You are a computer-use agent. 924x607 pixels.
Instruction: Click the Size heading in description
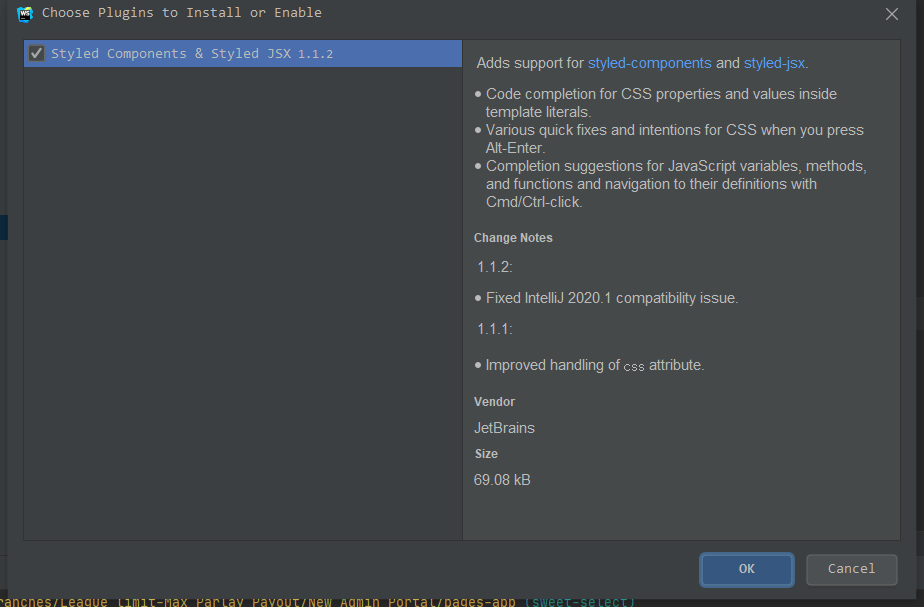[x=486, y=454]
